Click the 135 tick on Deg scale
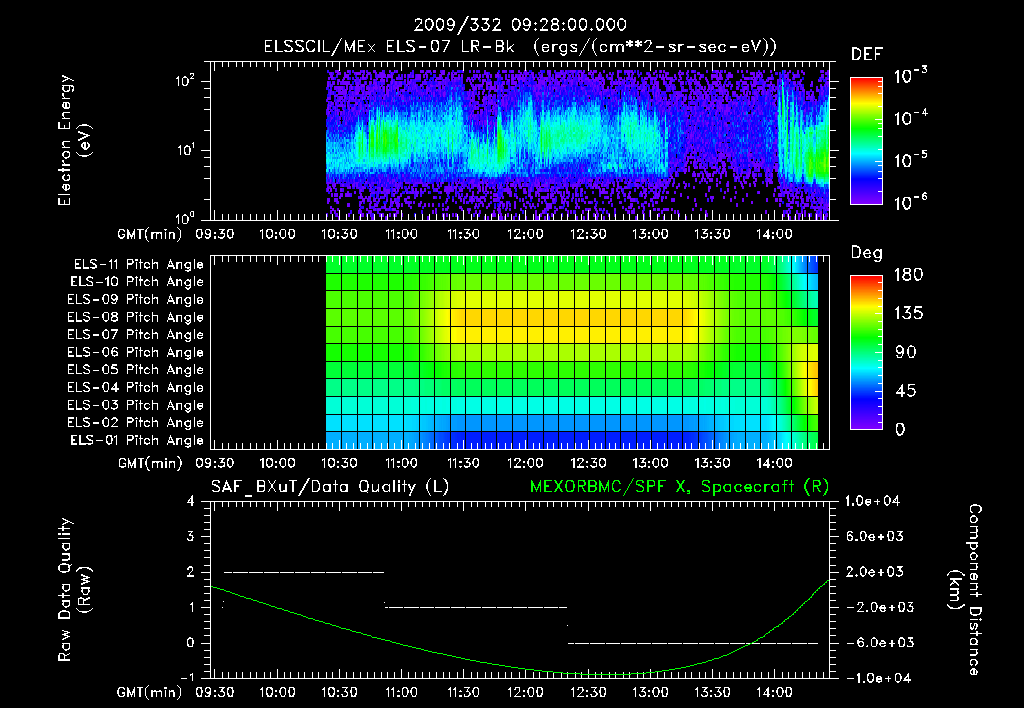The width and height of the screenshot is (1024, 708). (908, 314)
